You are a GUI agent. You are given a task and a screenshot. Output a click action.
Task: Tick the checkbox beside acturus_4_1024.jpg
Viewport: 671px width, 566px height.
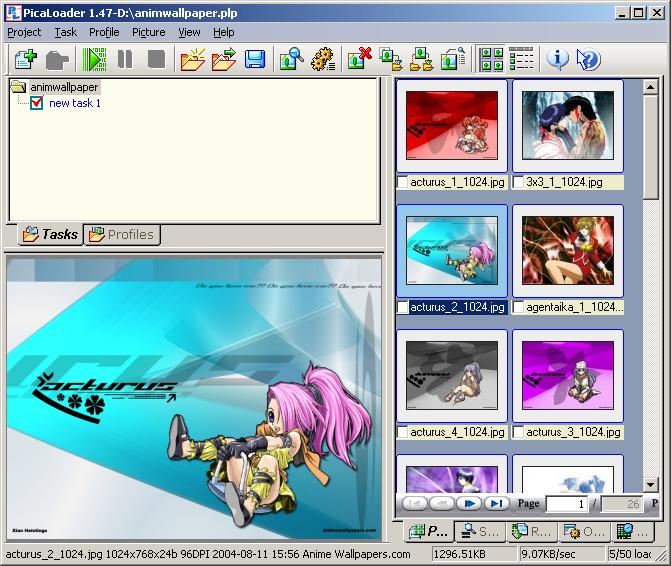403,433
